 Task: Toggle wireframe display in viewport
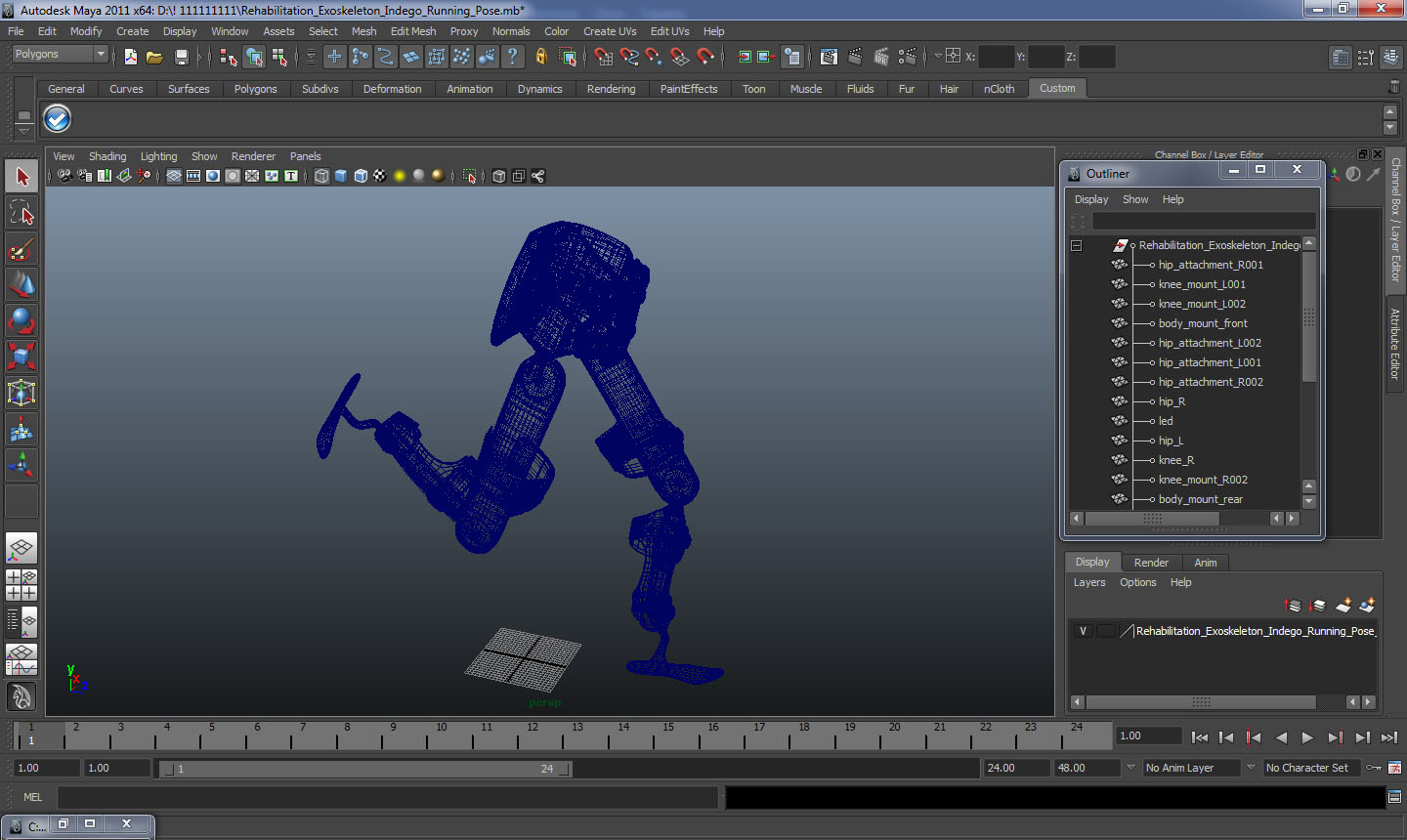(321, 176)
